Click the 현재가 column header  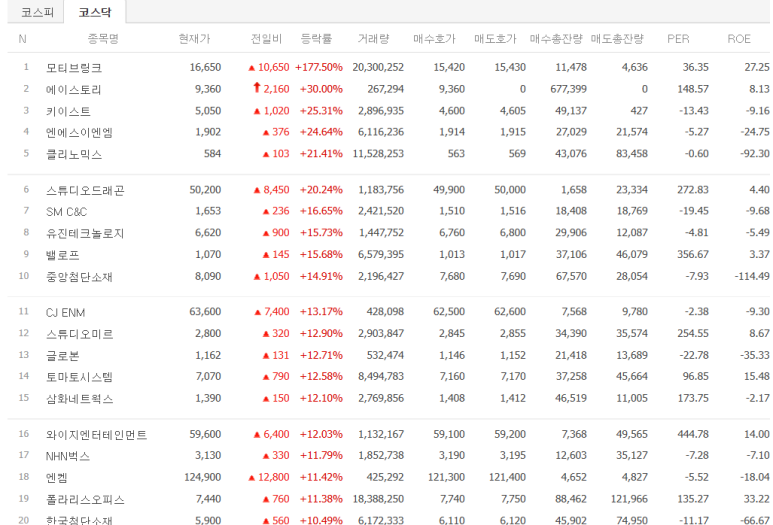click(194, 38)
